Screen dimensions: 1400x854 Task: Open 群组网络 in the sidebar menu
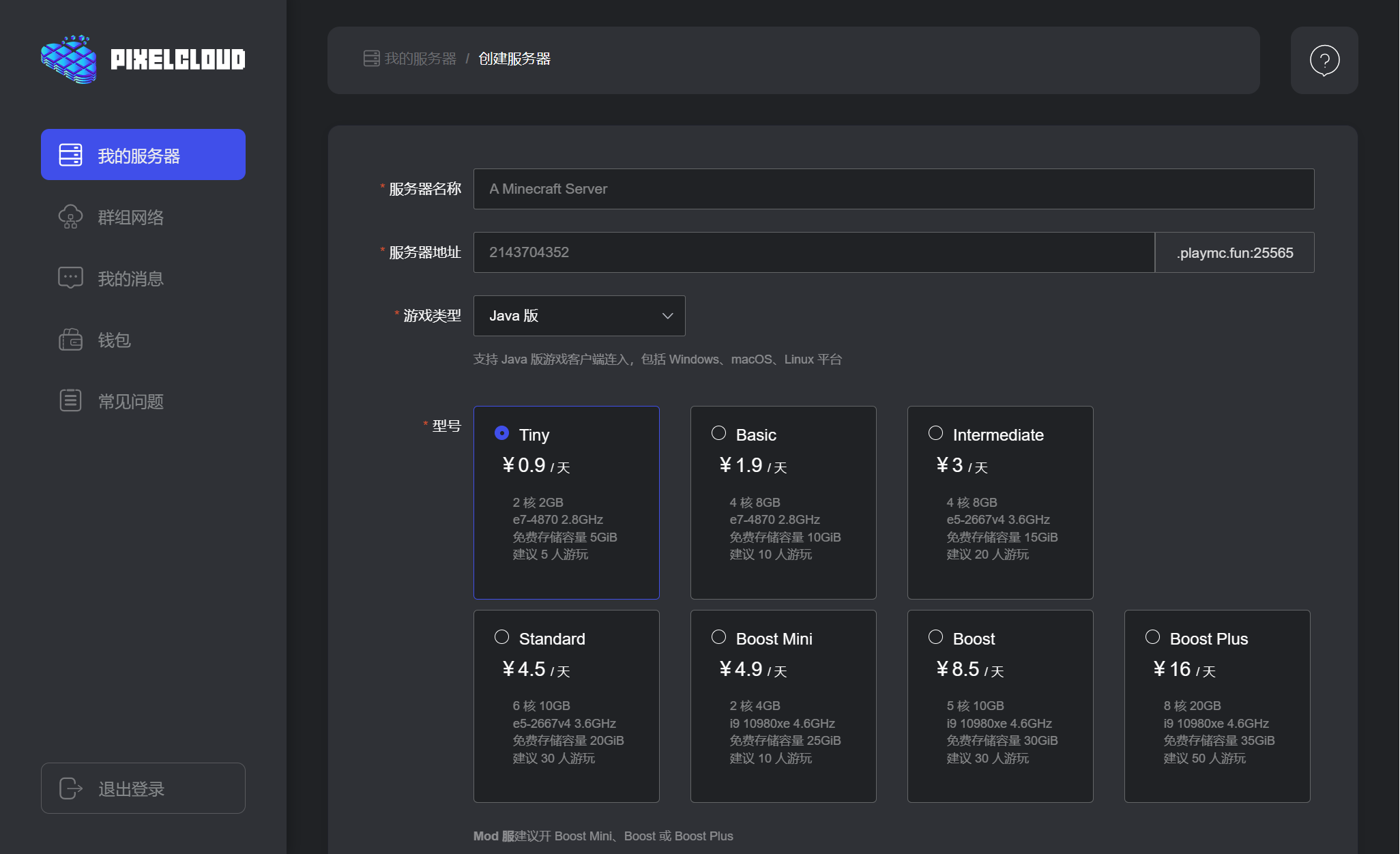tap(130, 217)
